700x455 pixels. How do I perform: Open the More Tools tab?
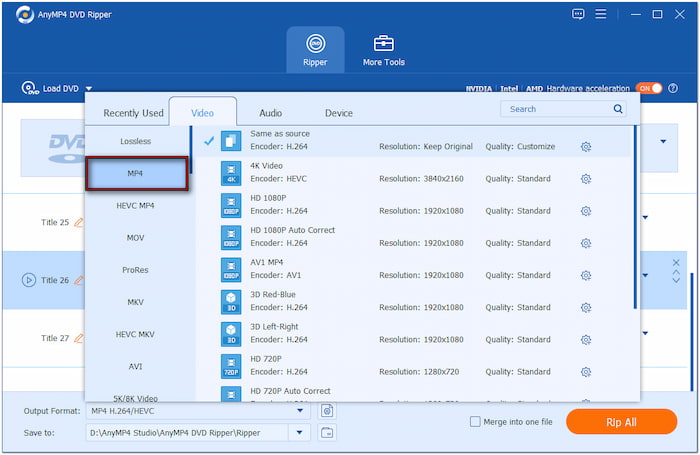(x=383, y=50)
